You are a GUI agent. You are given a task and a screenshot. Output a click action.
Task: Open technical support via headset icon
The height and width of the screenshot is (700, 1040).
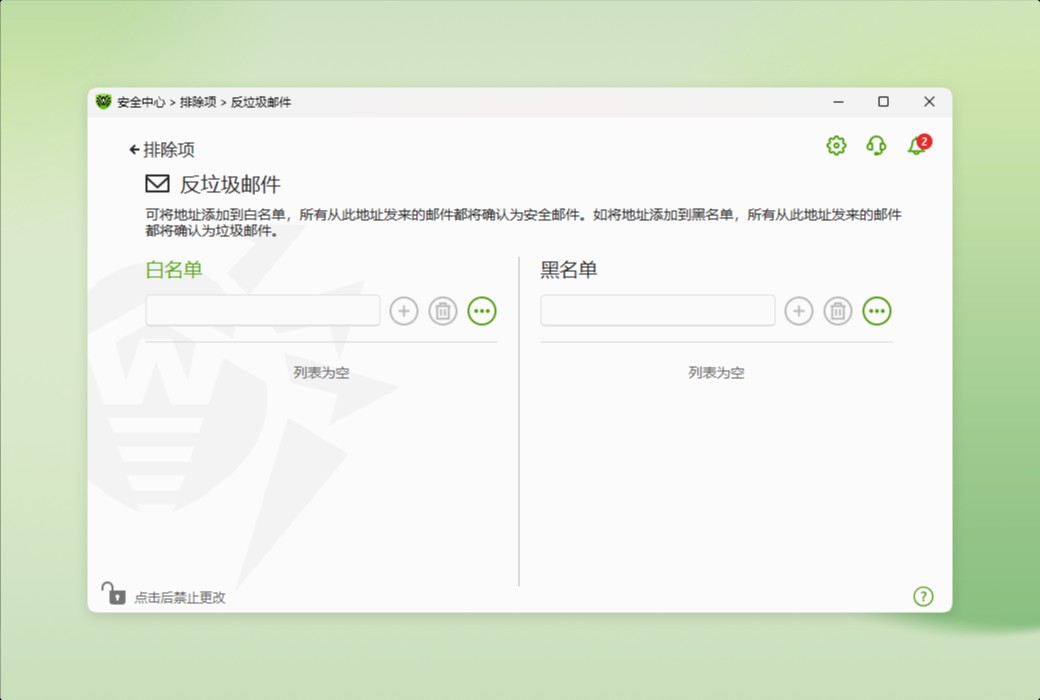tap(876, 145)
